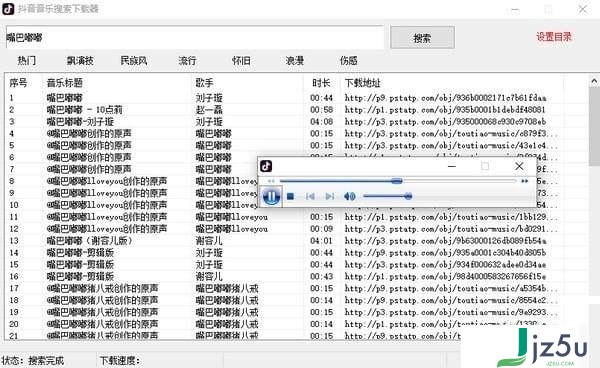The height and width of the screenshot is (368, 600).
Task: Select row 12 嘴巴嘟嘟lloveyou original sound
Action: 107,229
